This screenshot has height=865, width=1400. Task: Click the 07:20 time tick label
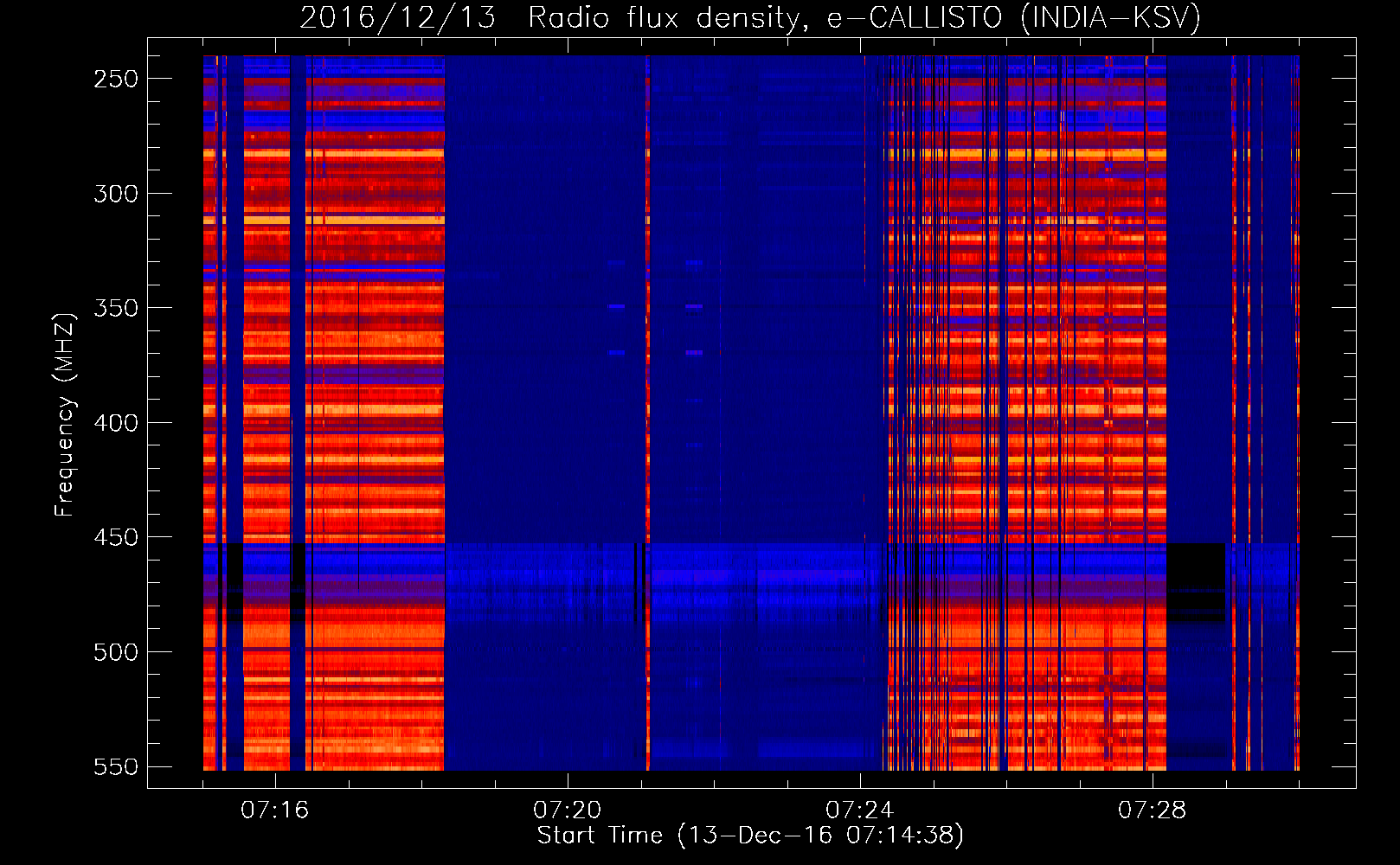(x=568, y=811)
